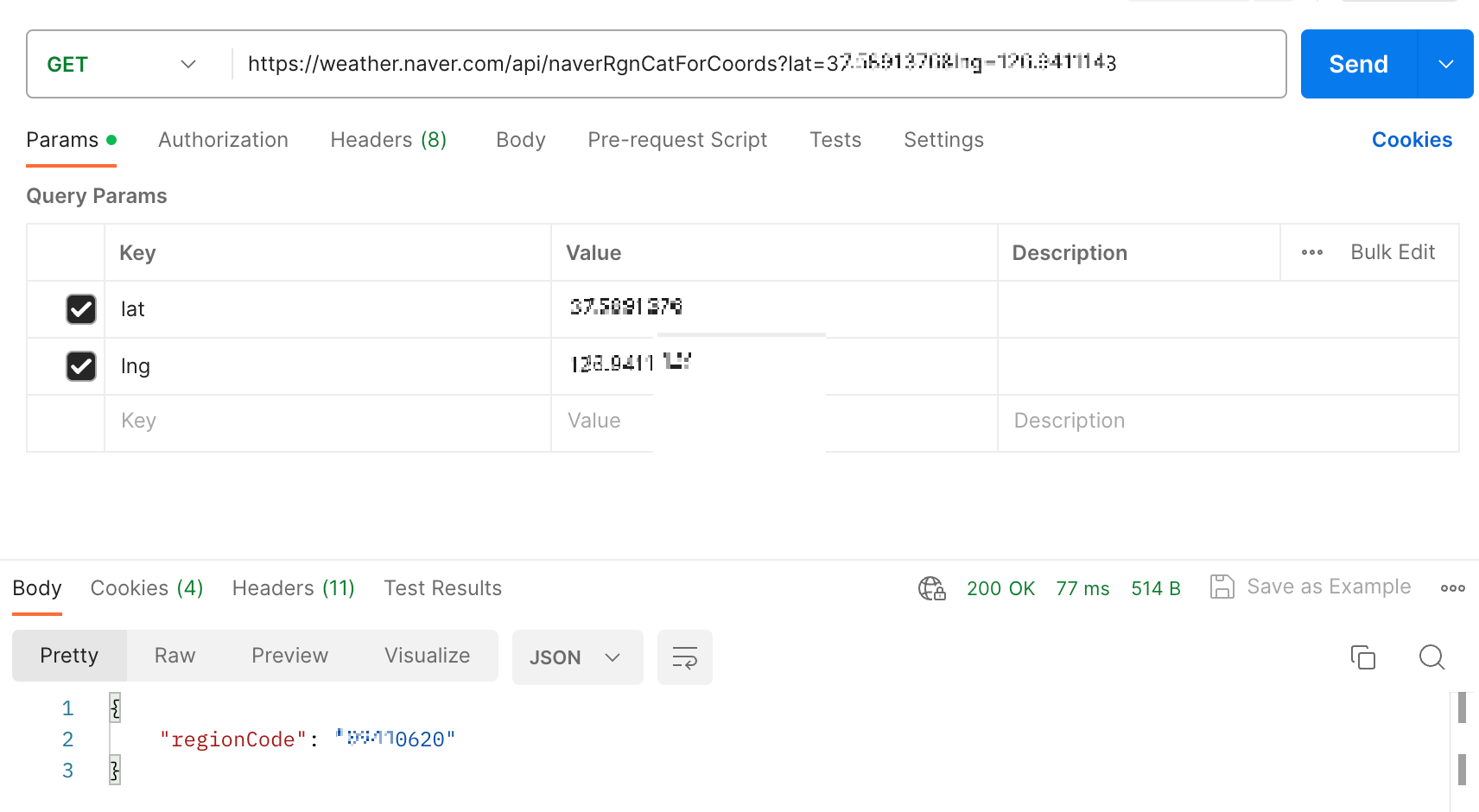Click Save as Example

[1329, 587]
